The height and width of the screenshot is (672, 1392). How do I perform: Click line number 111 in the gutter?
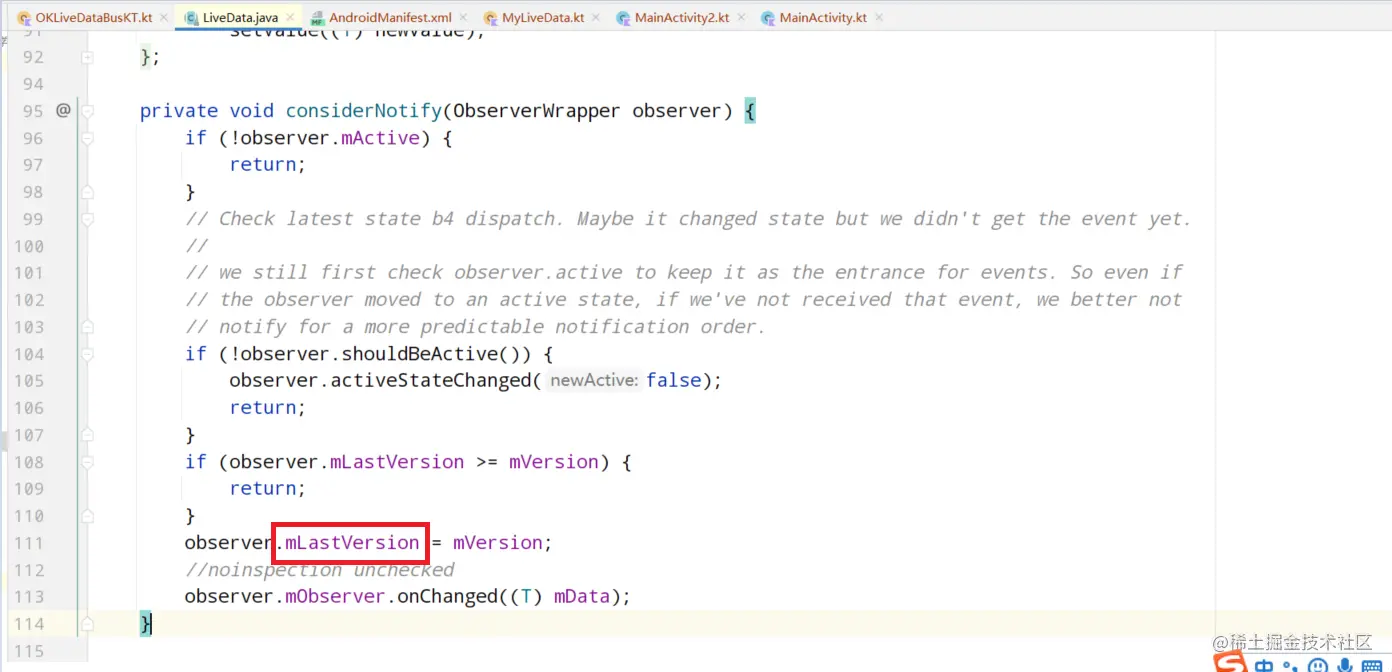[x=28, y=543]
